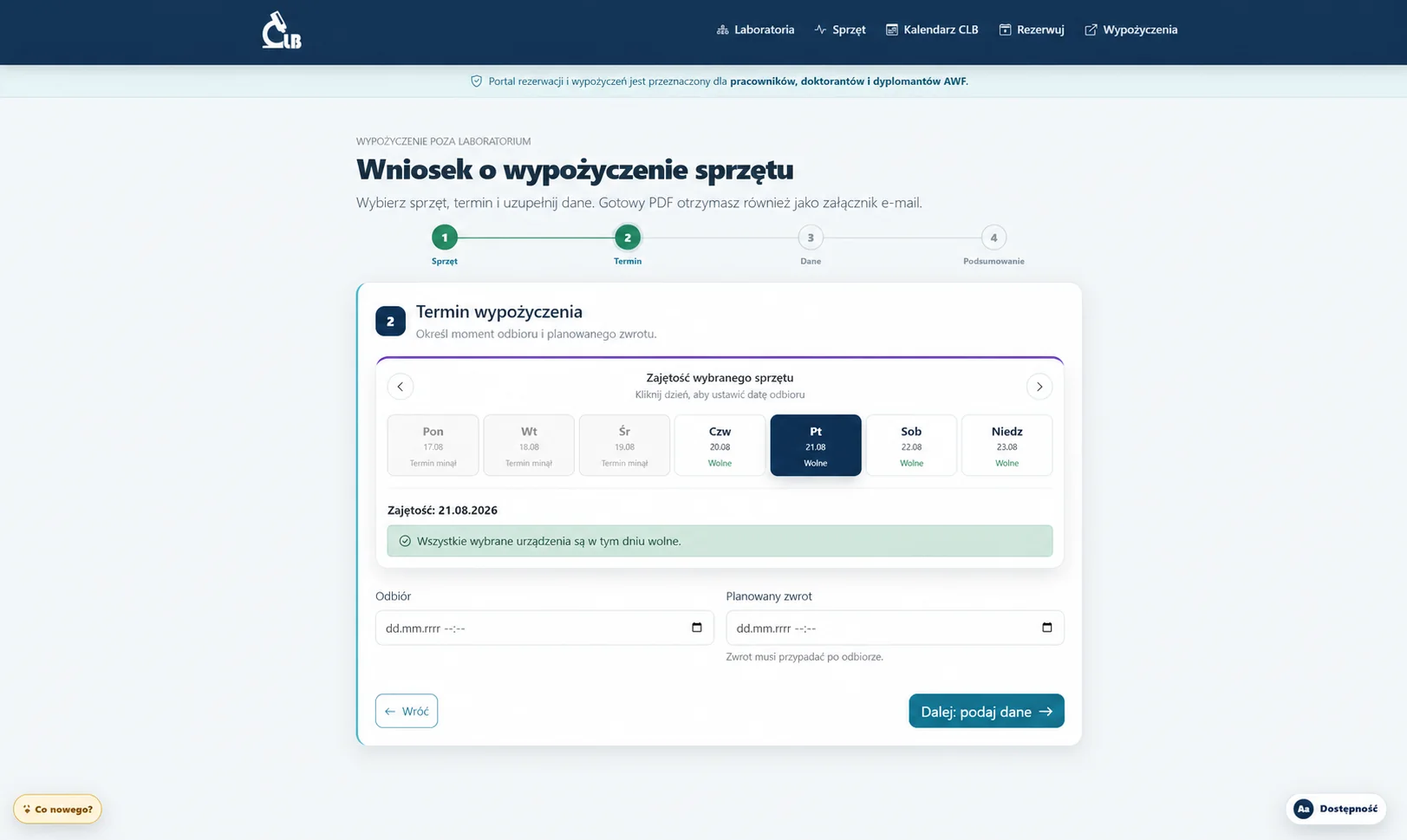Open the Laboratoria menu item

[755, 29]
